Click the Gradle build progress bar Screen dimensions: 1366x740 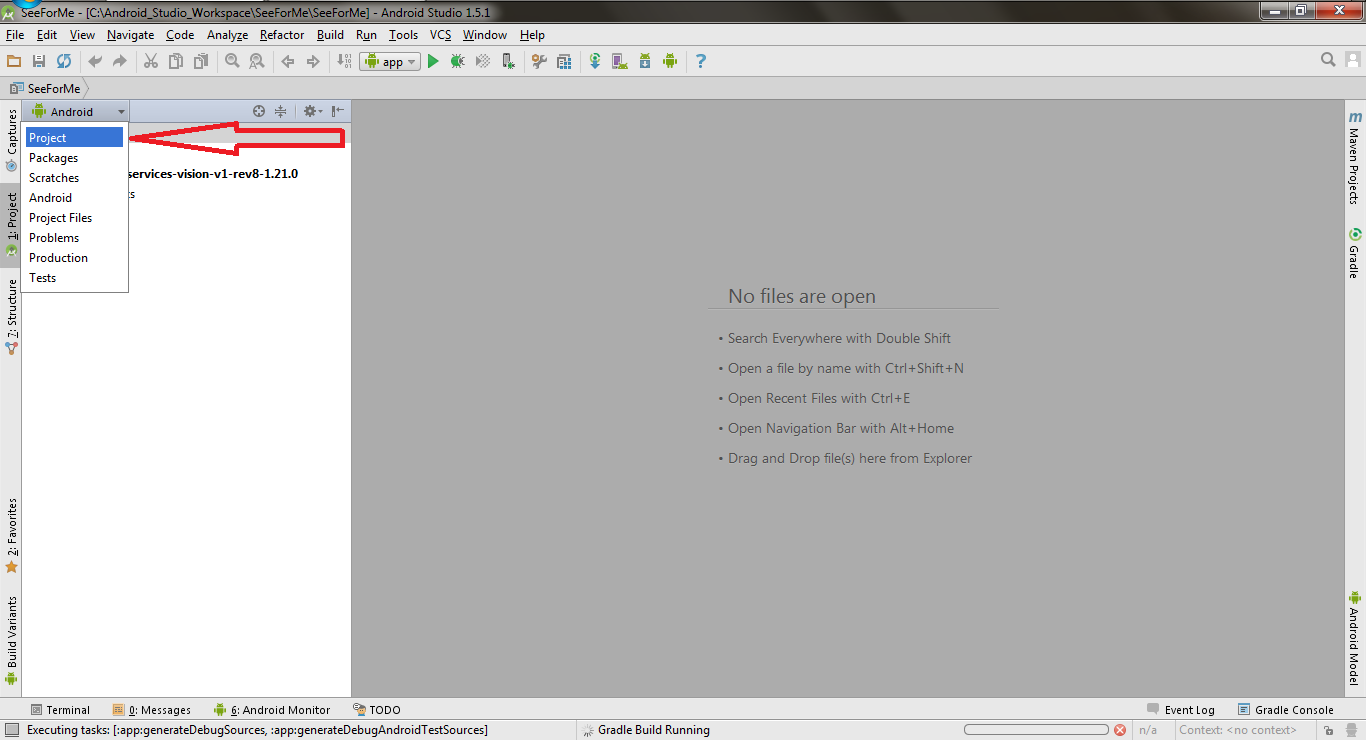pos(1036,730)
